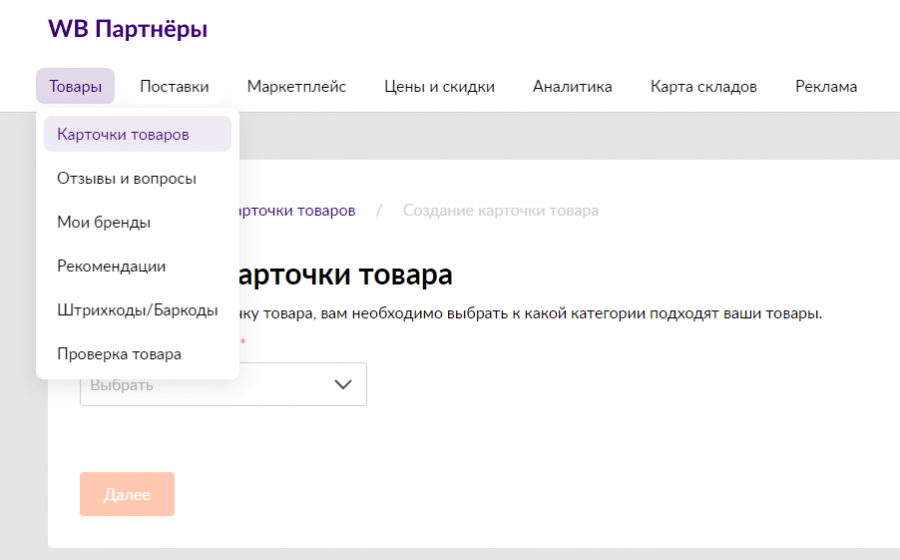Open the Выбрать category combo box
This screenshot has width=900, height=560.
223,384
